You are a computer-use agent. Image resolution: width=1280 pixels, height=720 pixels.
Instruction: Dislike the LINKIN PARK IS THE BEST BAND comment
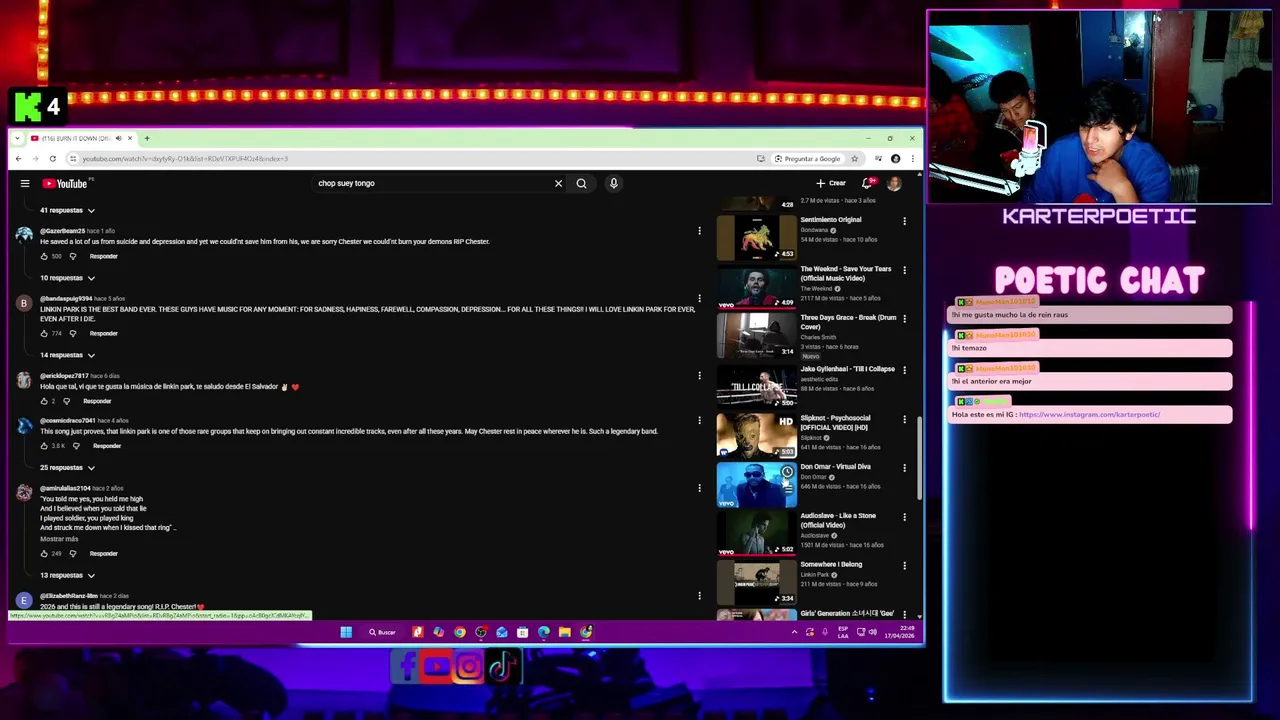coord(72,334)
